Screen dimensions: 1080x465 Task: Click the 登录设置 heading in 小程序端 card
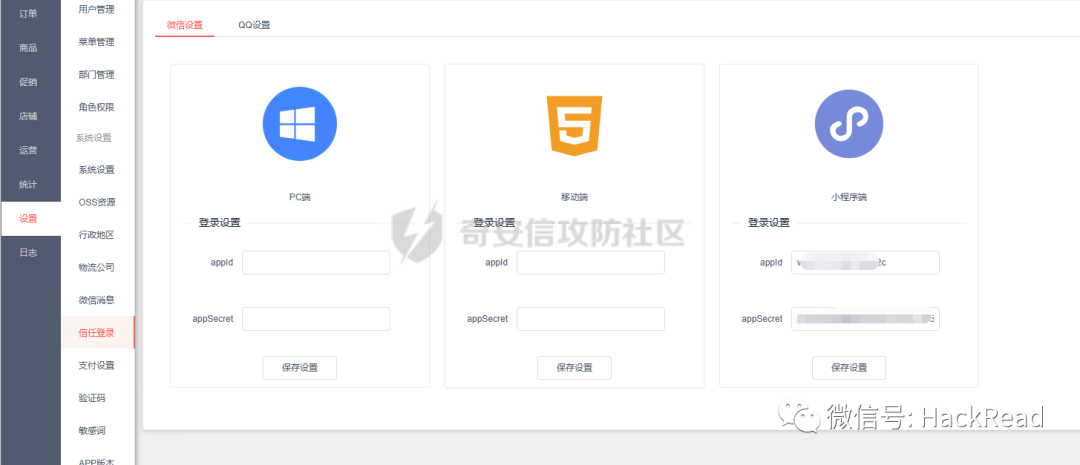[x=769, y=223]
